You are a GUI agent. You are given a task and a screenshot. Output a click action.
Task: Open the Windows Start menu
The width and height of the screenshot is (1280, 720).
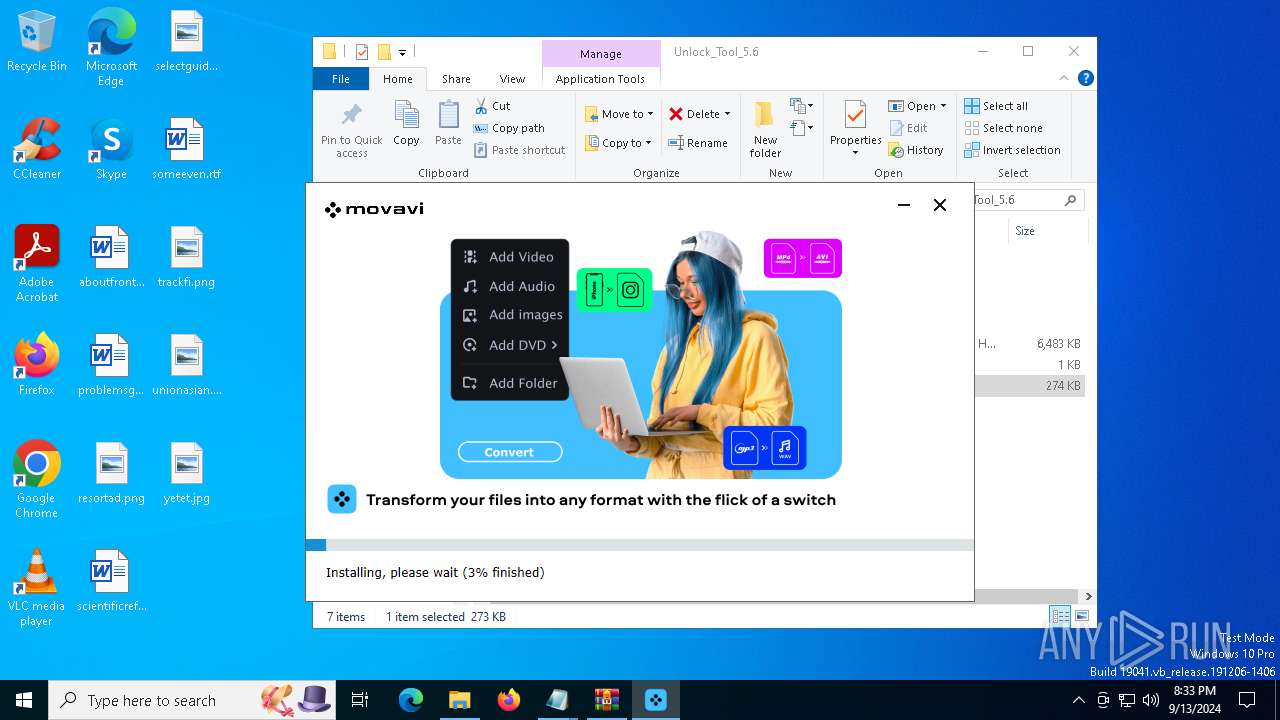(x=24, y=700)
